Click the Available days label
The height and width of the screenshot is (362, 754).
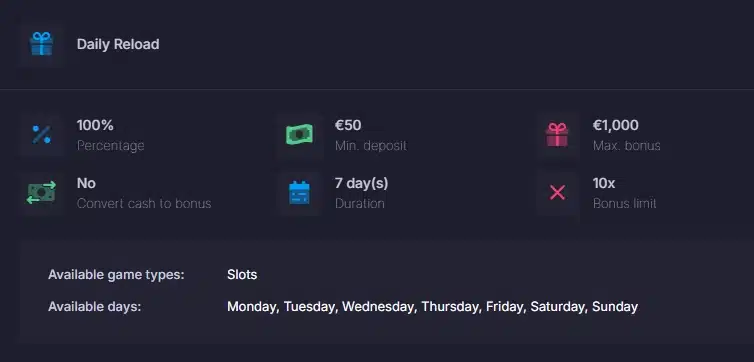click(95, 307)
